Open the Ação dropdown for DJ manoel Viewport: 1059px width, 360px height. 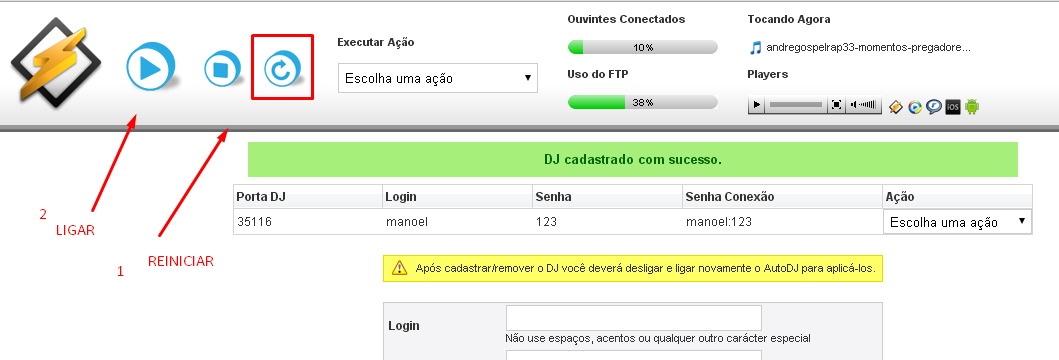point(958,222)
